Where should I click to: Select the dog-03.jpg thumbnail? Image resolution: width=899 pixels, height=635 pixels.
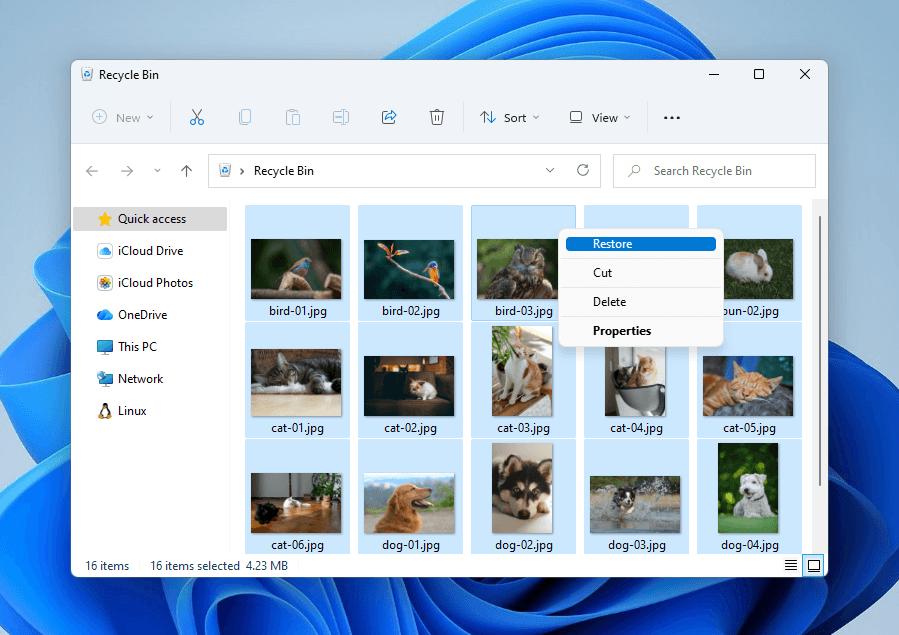[635, 504]
